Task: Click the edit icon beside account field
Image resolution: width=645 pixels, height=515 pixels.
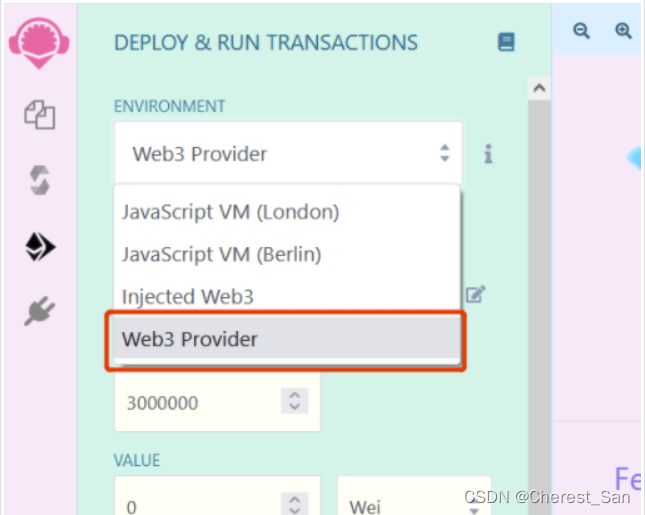Action: [477, 293]
